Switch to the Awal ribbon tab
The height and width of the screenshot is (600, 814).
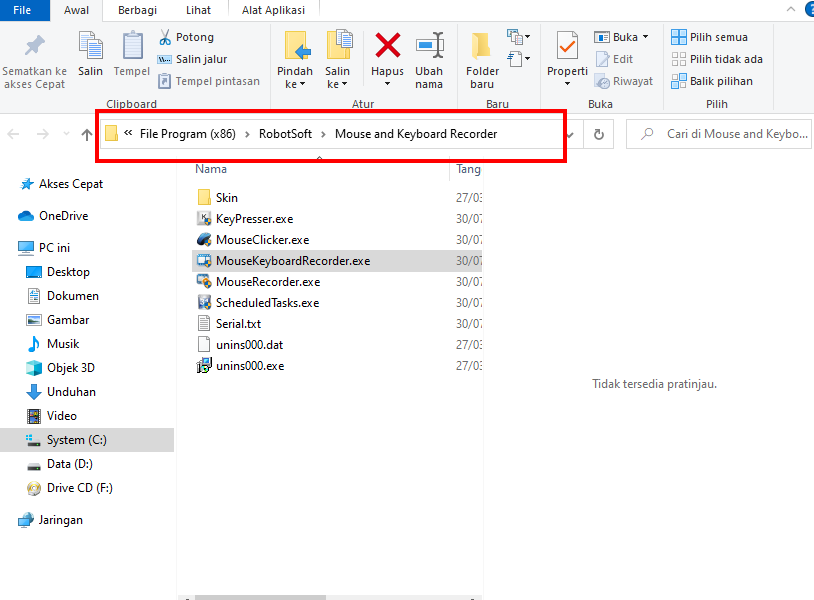(76, 10)
